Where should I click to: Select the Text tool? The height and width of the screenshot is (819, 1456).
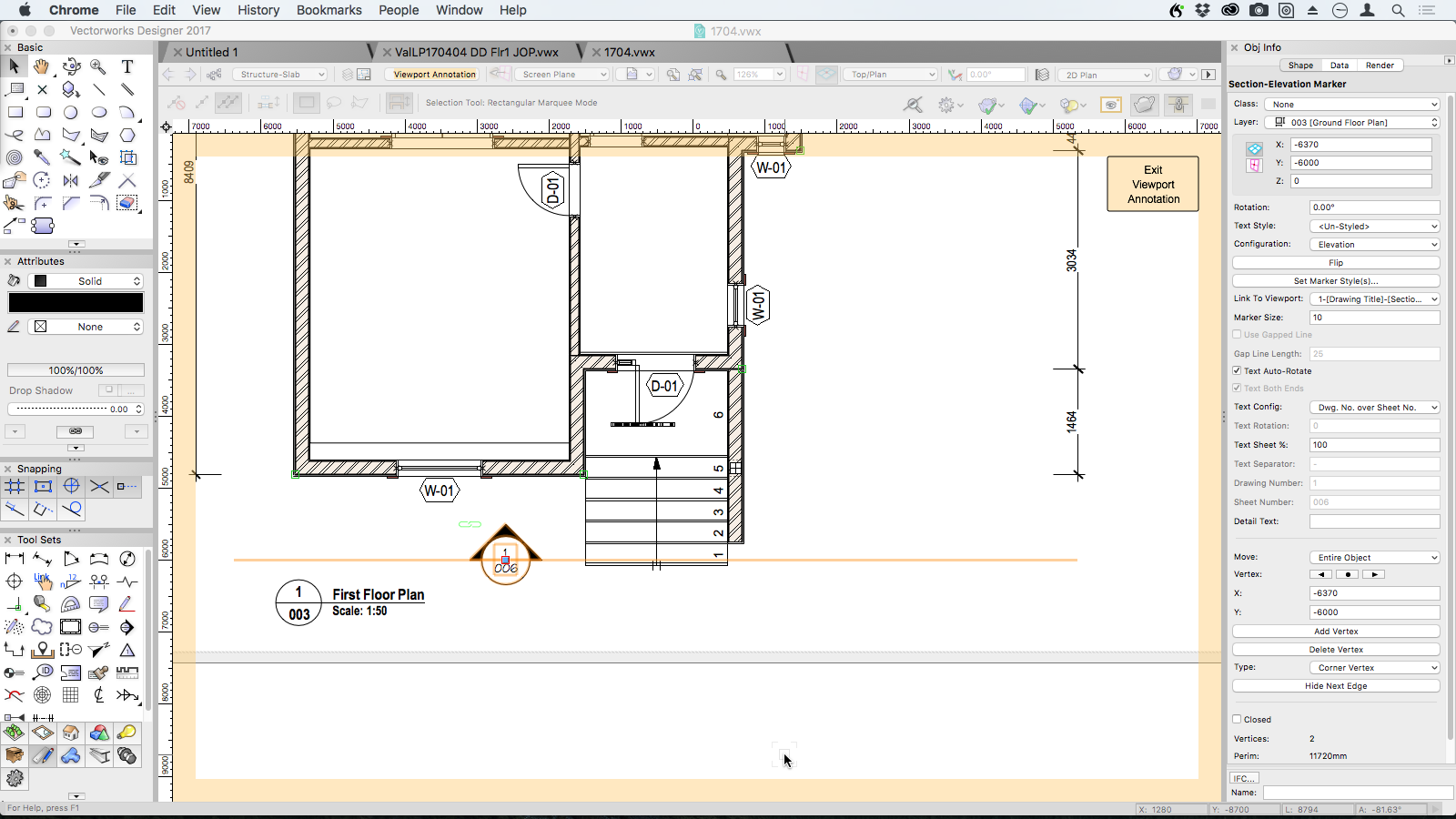[127, 66]
